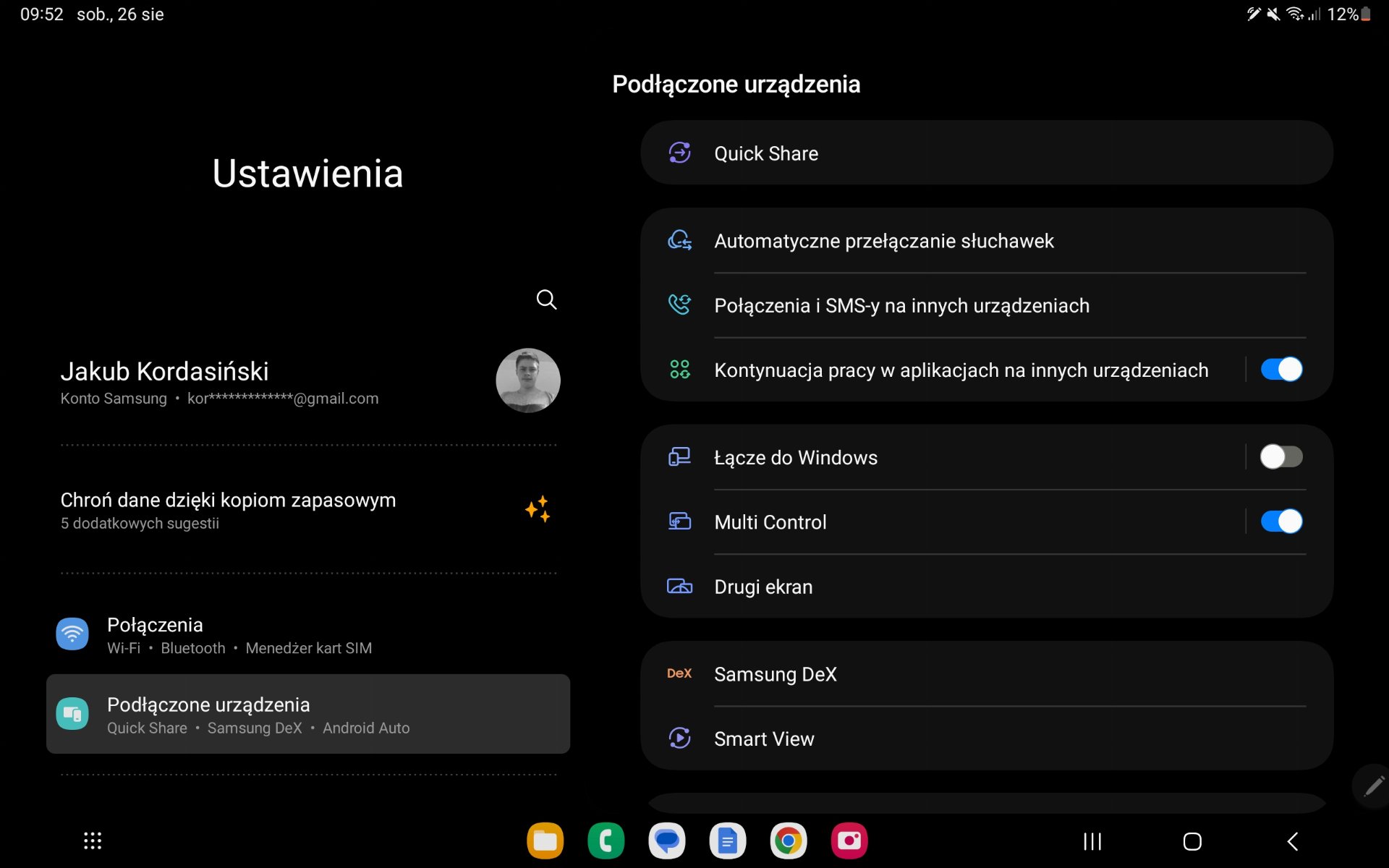Tap the Drugi ekran icon
The image size is (1389, 868).
[679, 586]
